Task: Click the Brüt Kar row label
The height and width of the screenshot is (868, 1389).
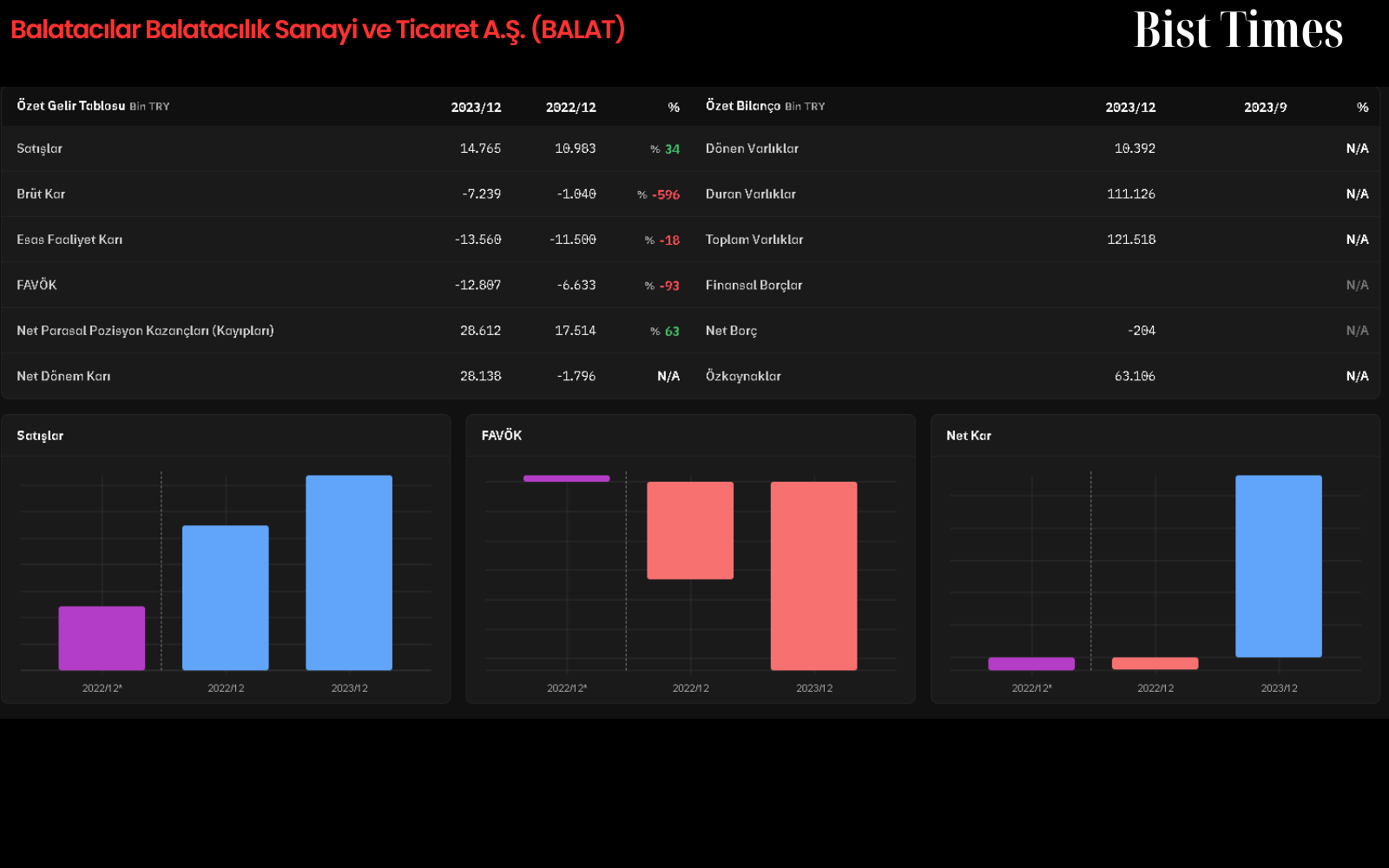Action: 41,194
